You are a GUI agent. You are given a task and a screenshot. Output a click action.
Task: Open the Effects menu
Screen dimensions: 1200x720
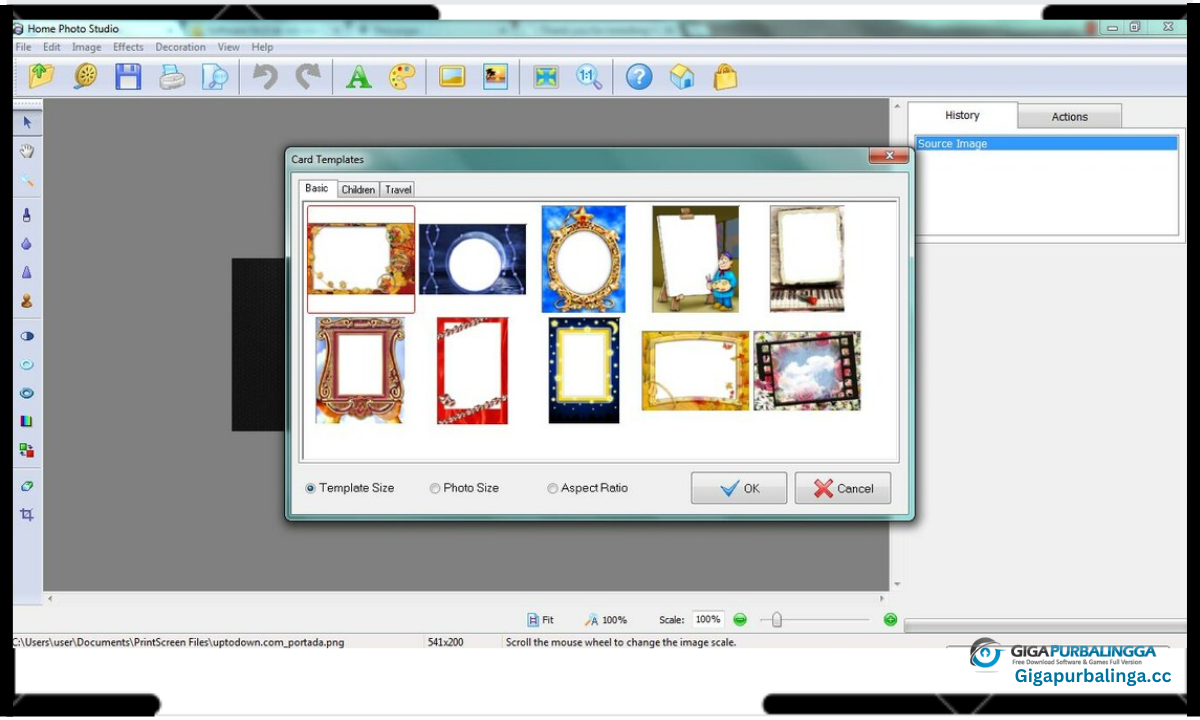click(x=128, y=47)
